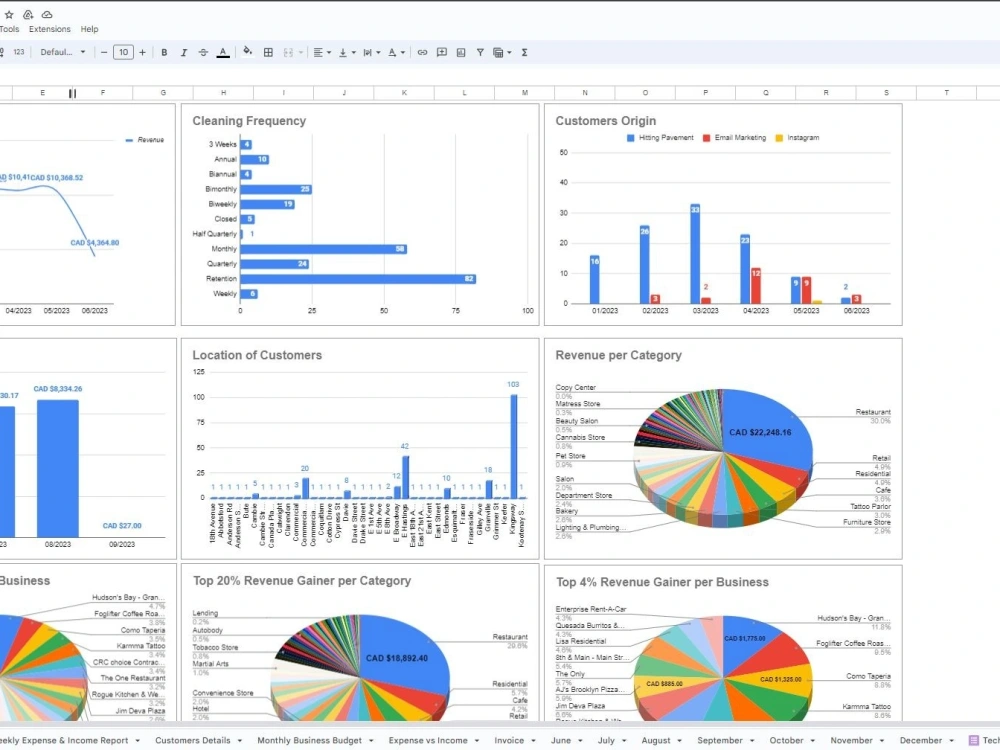Click the Hitting Pavement blue legend swatch

(631, 138)
